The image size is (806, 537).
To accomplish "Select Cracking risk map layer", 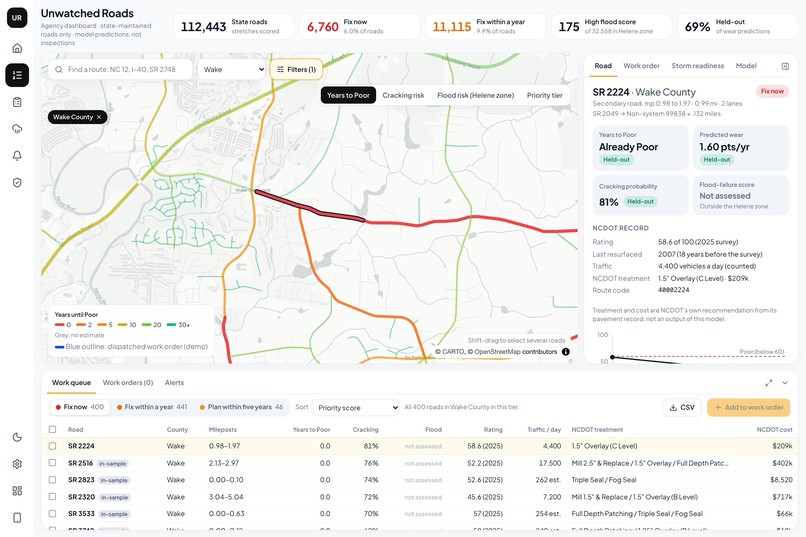I will (x=404, y=96).
